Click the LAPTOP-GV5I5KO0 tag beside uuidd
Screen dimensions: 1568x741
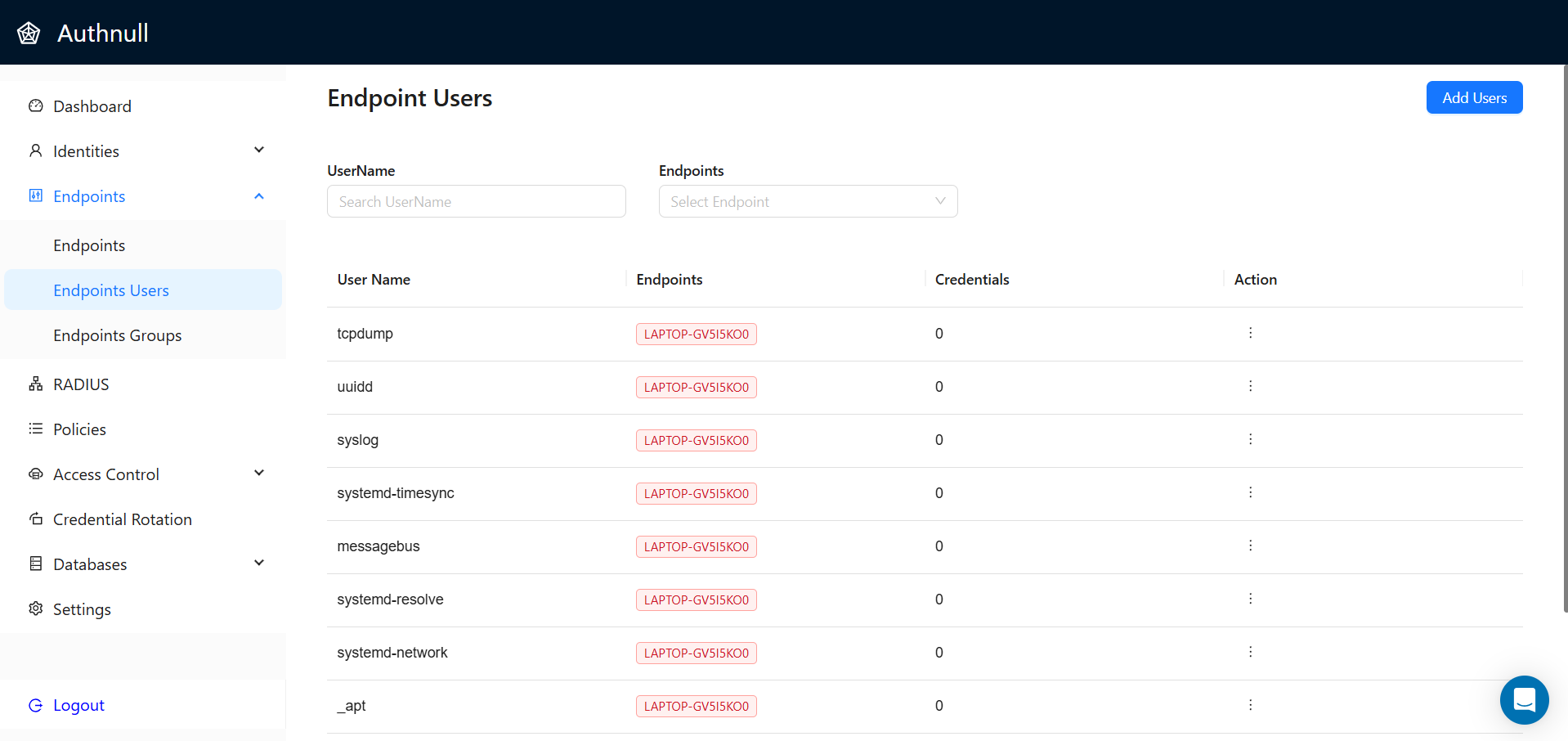pyautogui.click(x=696, y=387)
